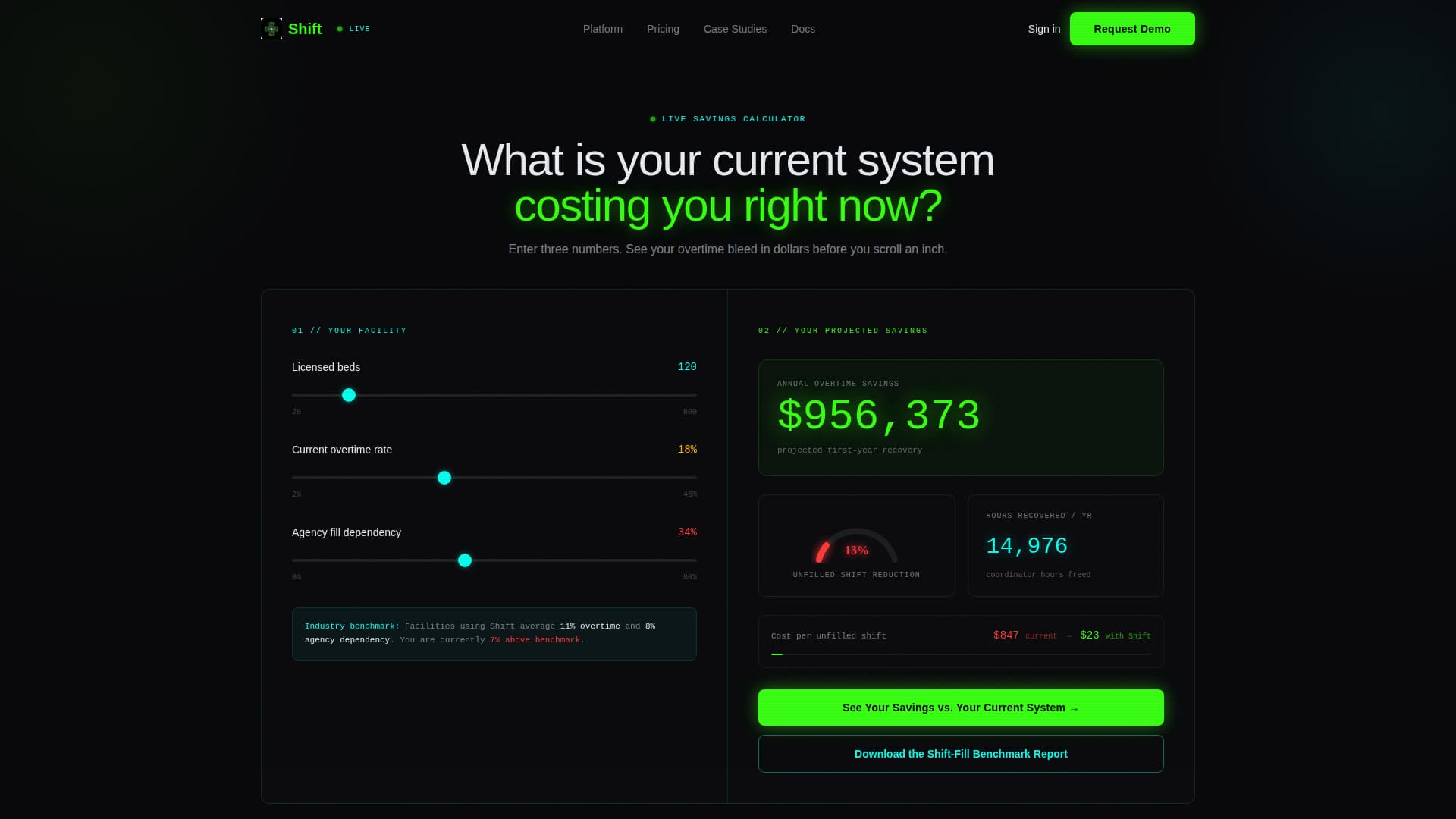Click the overtime rate value 18%
The height and width of the screenshot is (819, 1456).
687,450
